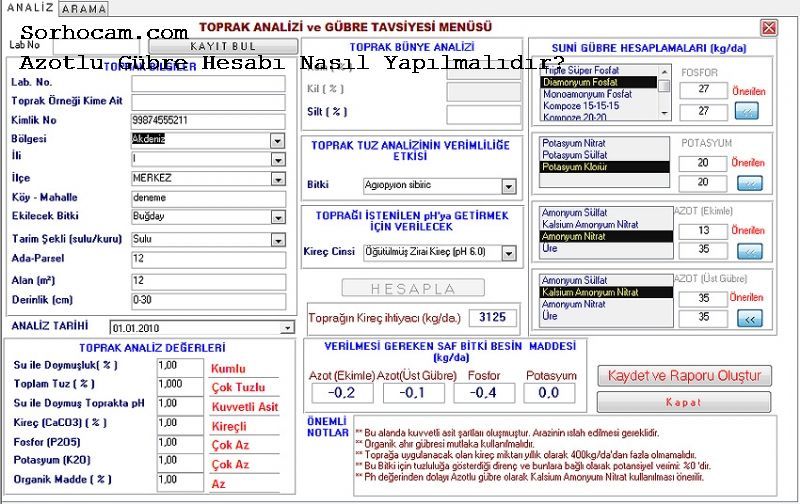
Task: Close the window with the red X icon
Action: click(769, 27)
